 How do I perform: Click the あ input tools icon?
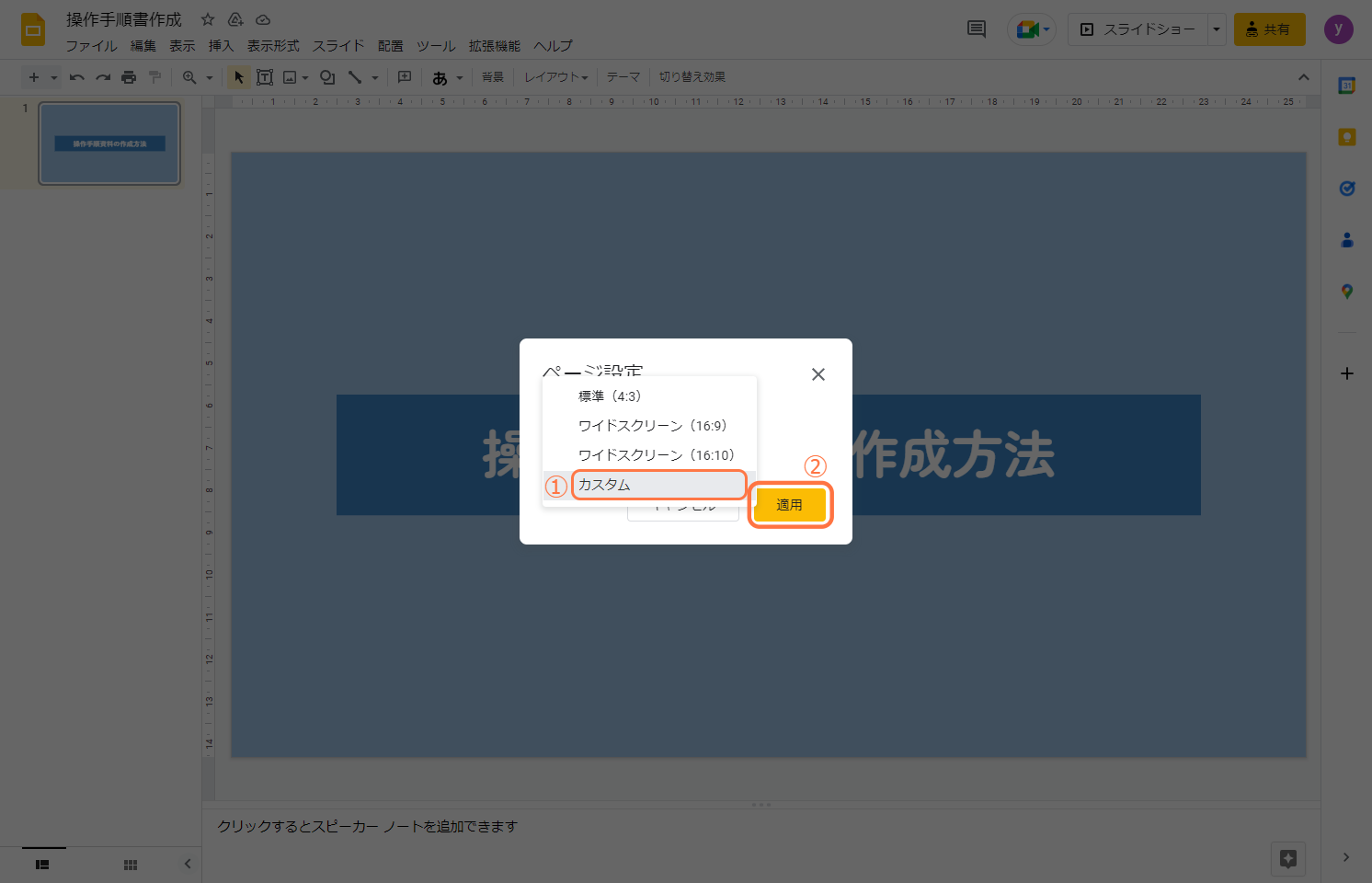pos(440,77)
